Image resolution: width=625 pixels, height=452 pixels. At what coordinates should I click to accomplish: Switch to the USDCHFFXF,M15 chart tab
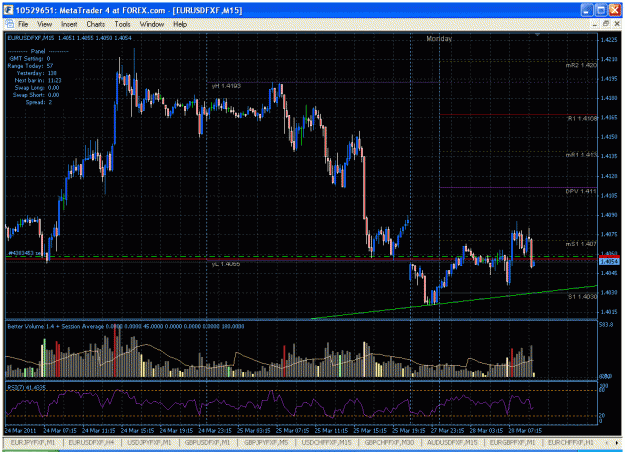coord(326,442)
